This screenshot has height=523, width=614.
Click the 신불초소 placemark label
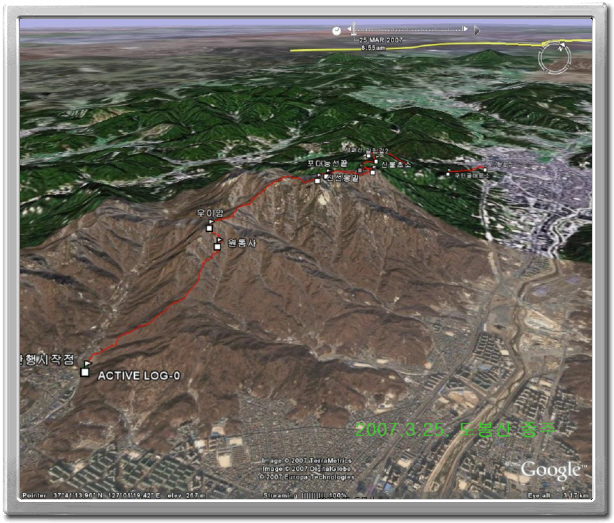[x=396, y=165]
